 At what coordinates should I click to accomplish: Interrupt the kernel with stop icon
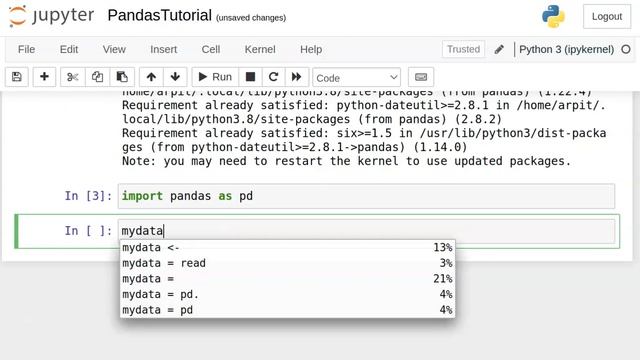point(250,77)
